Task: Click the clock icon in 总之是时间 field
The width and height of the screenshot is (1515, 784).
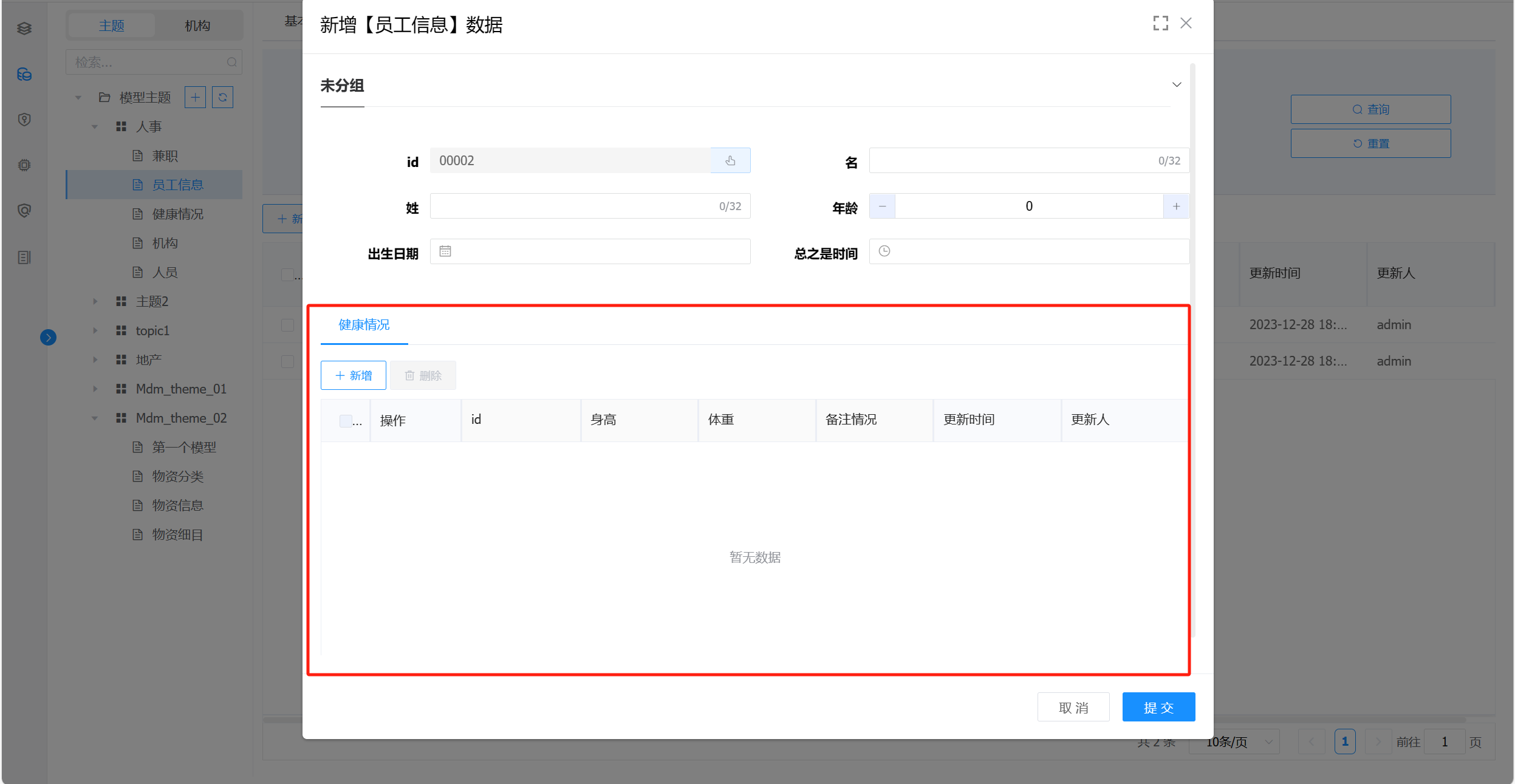Action: pyautogui.click(x=884, y=251)
